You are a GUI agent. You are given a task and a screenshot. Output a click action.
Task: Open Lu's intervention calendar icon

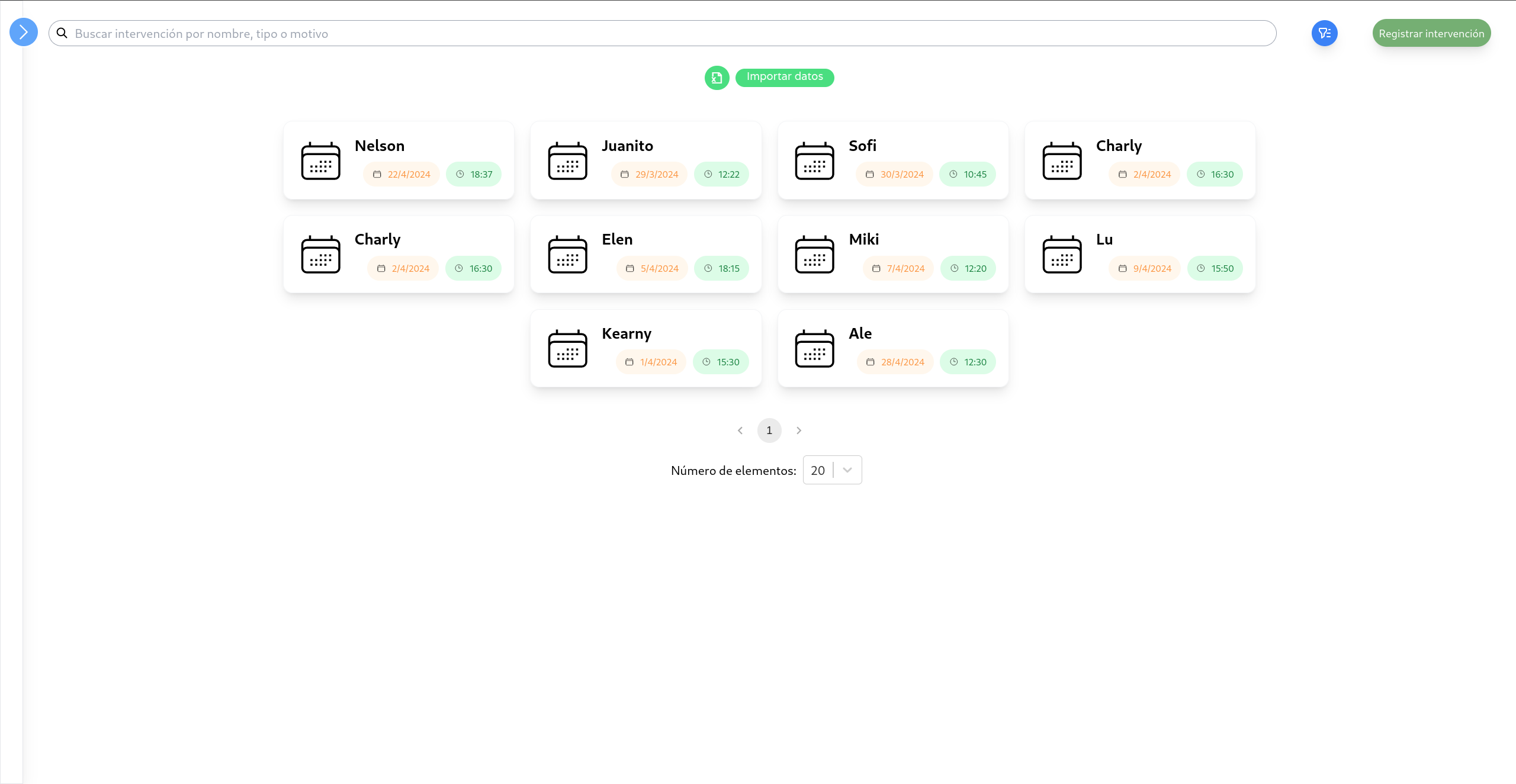coord(1061,255)
